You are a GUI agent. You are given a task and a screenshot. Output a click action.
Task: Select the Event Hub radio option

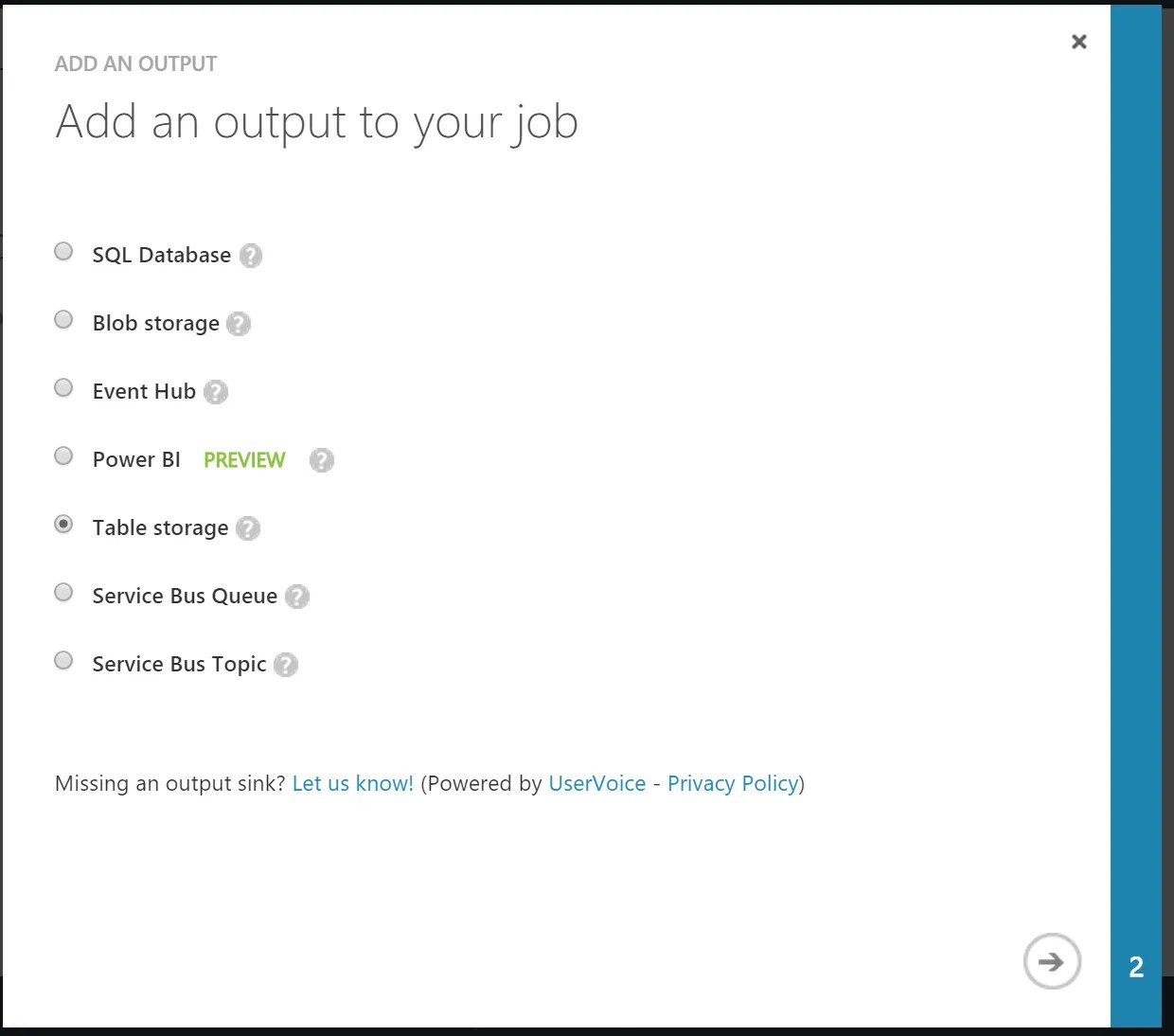63,388
